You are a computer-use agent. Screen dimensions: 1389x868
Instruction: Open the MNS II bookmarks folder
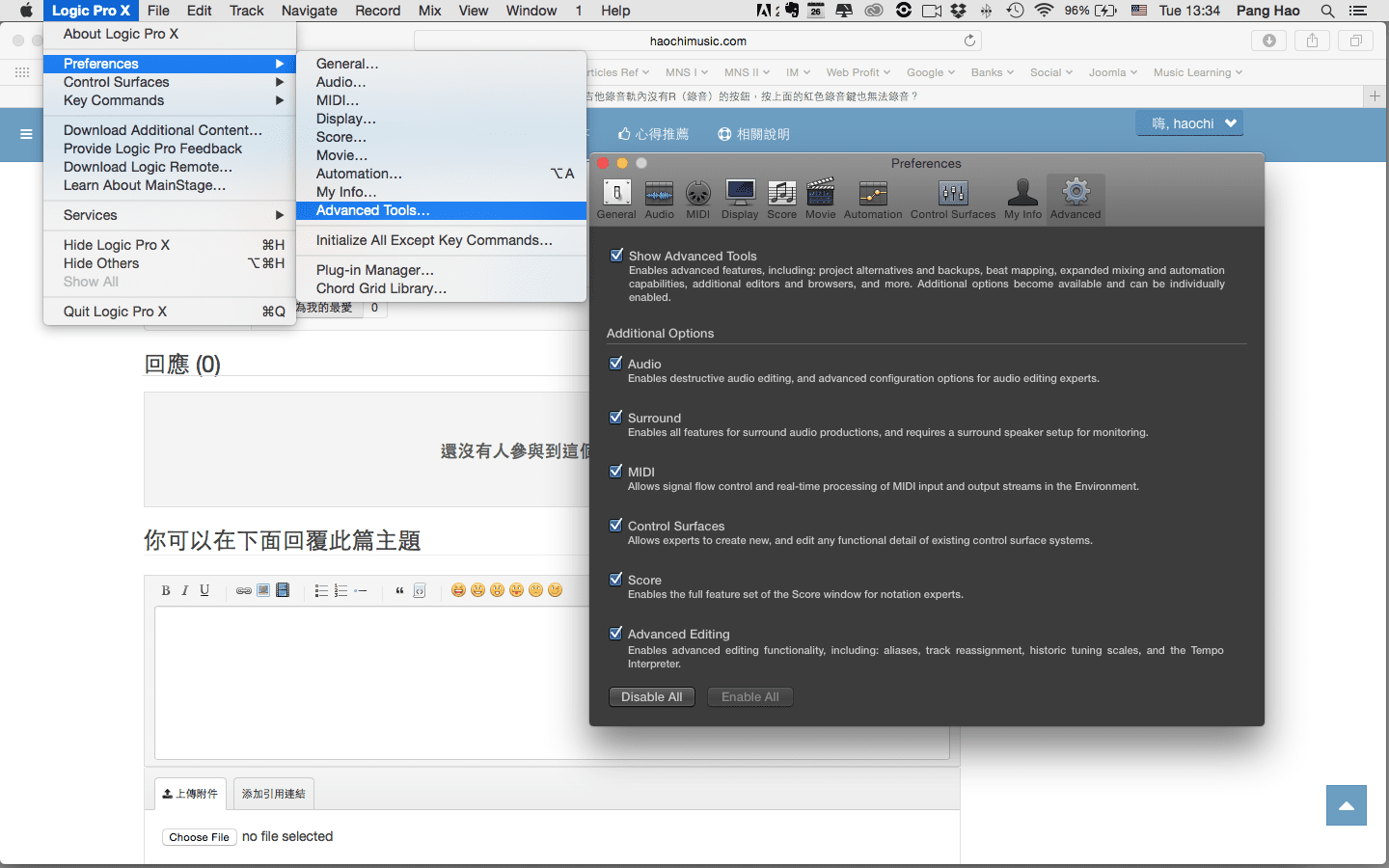[747, 72]
